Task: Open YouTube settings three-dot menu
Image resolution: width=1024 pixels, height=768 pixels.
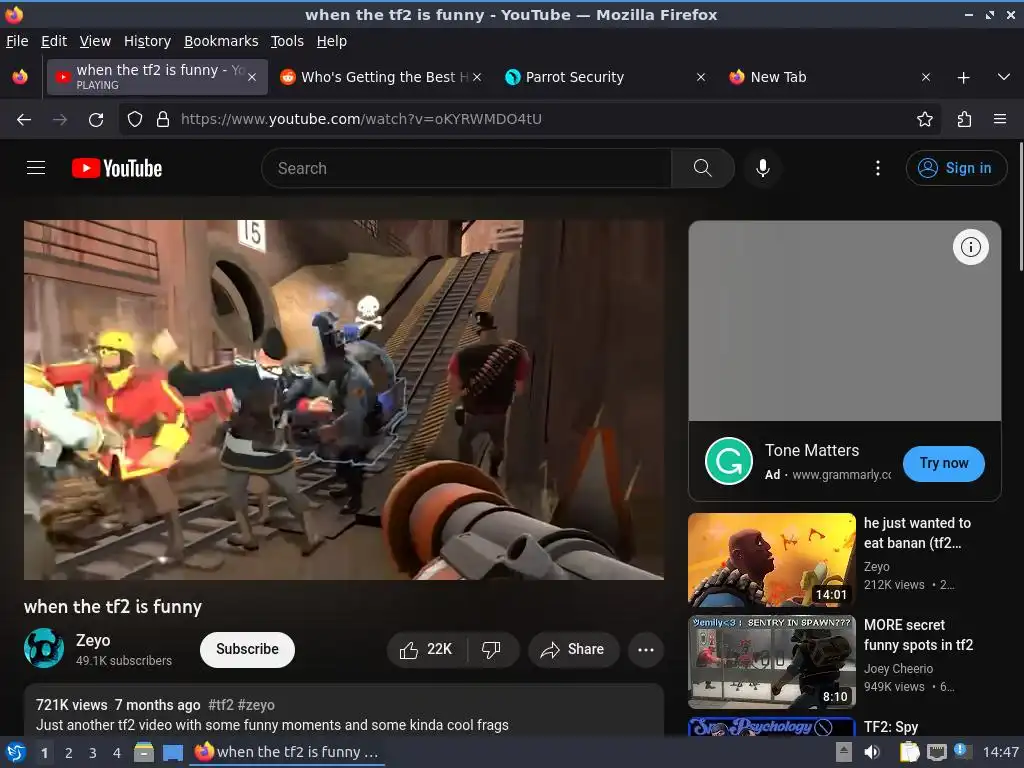Action: pyautogui.click(x=878, y=168)
